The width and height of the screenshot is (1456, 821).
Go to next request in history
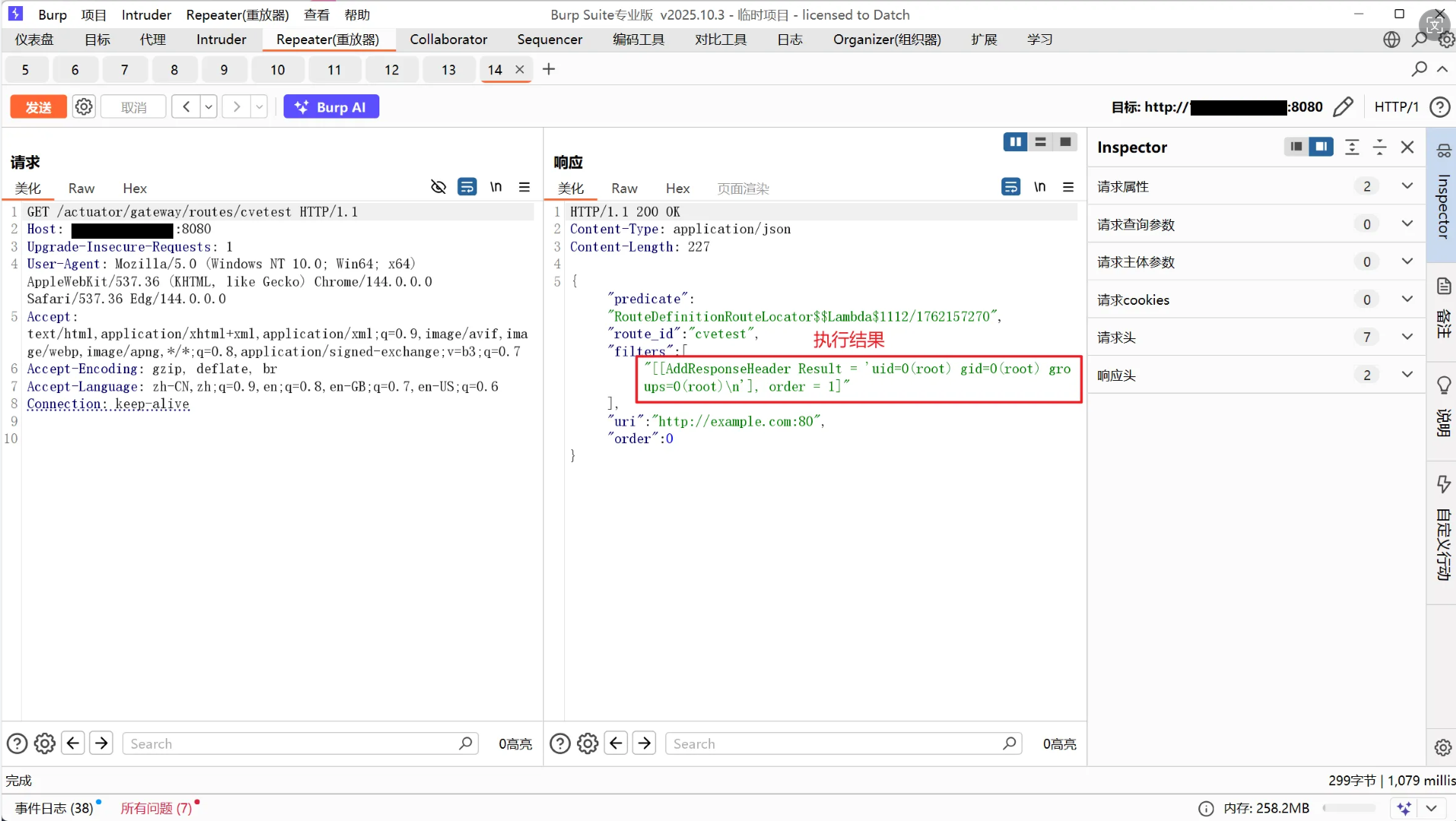(x=236, y=107)
